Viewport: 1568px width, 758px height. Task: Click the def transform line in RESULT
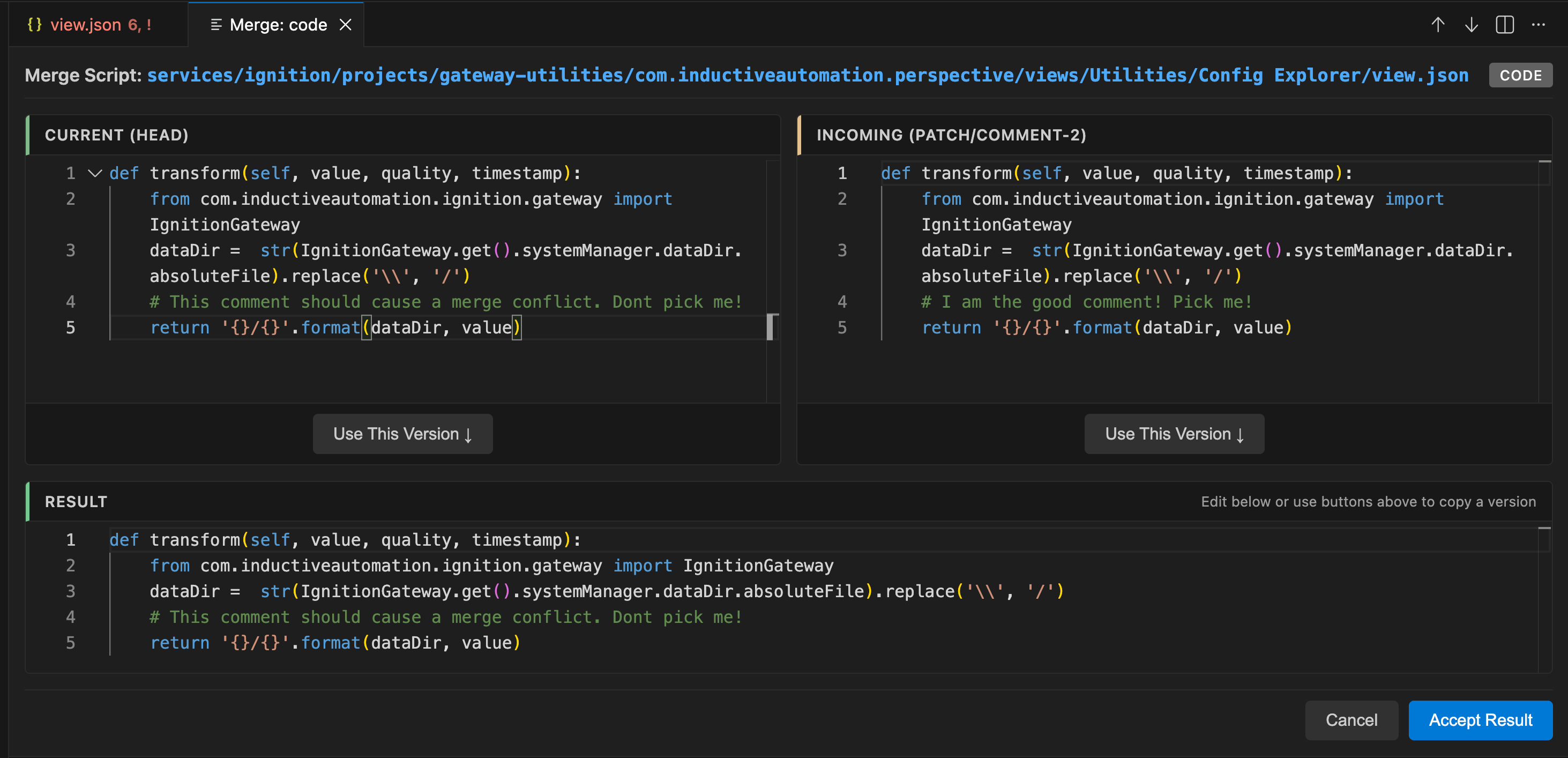[x=345, y=540]
